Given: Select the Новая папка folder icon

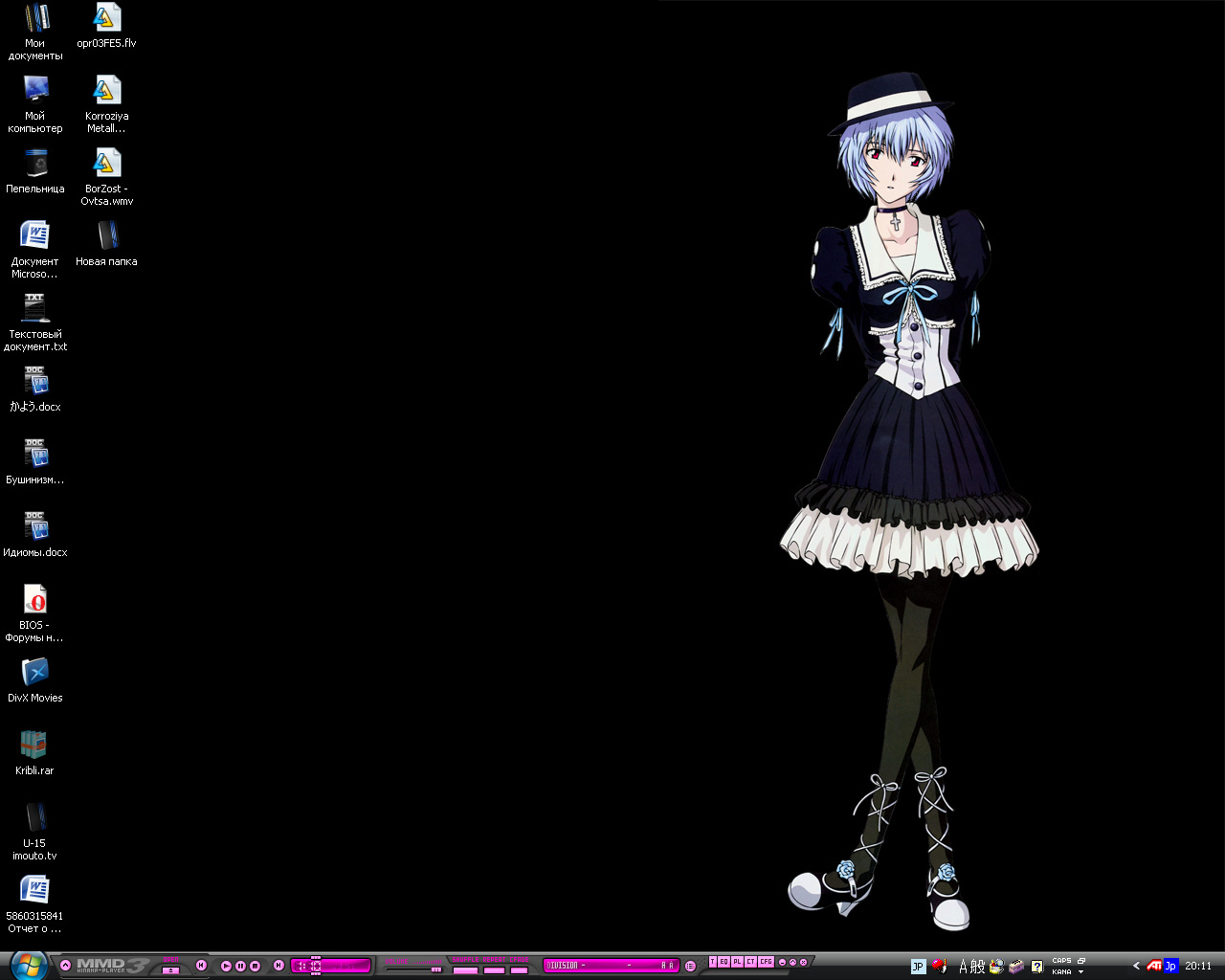Looking at the screenshot, I should (x=106, y=245).
